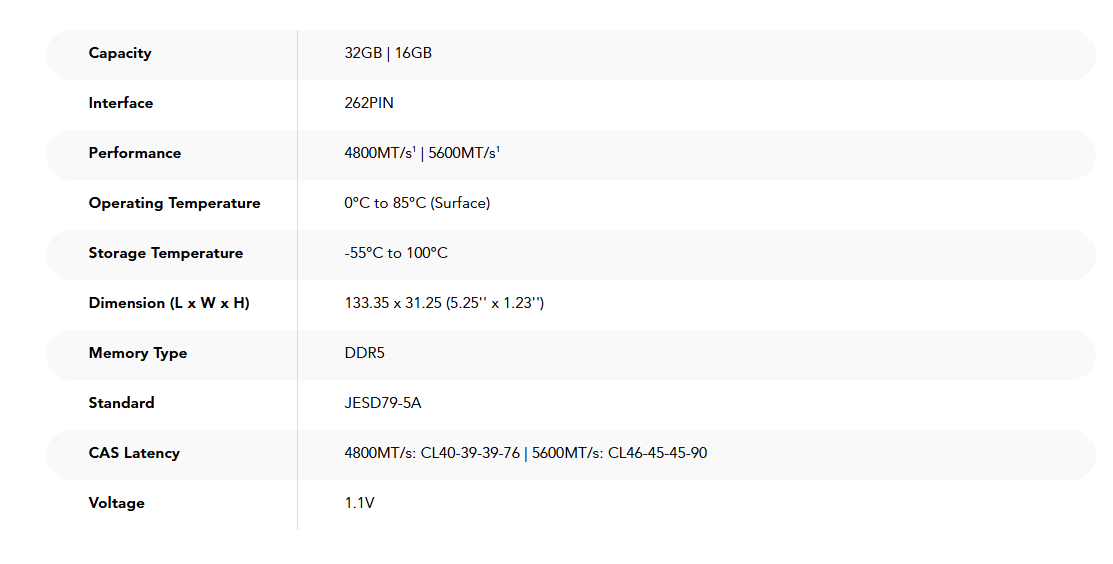
Task: Click the Storage Temperature label
Action: pos(166,253)
